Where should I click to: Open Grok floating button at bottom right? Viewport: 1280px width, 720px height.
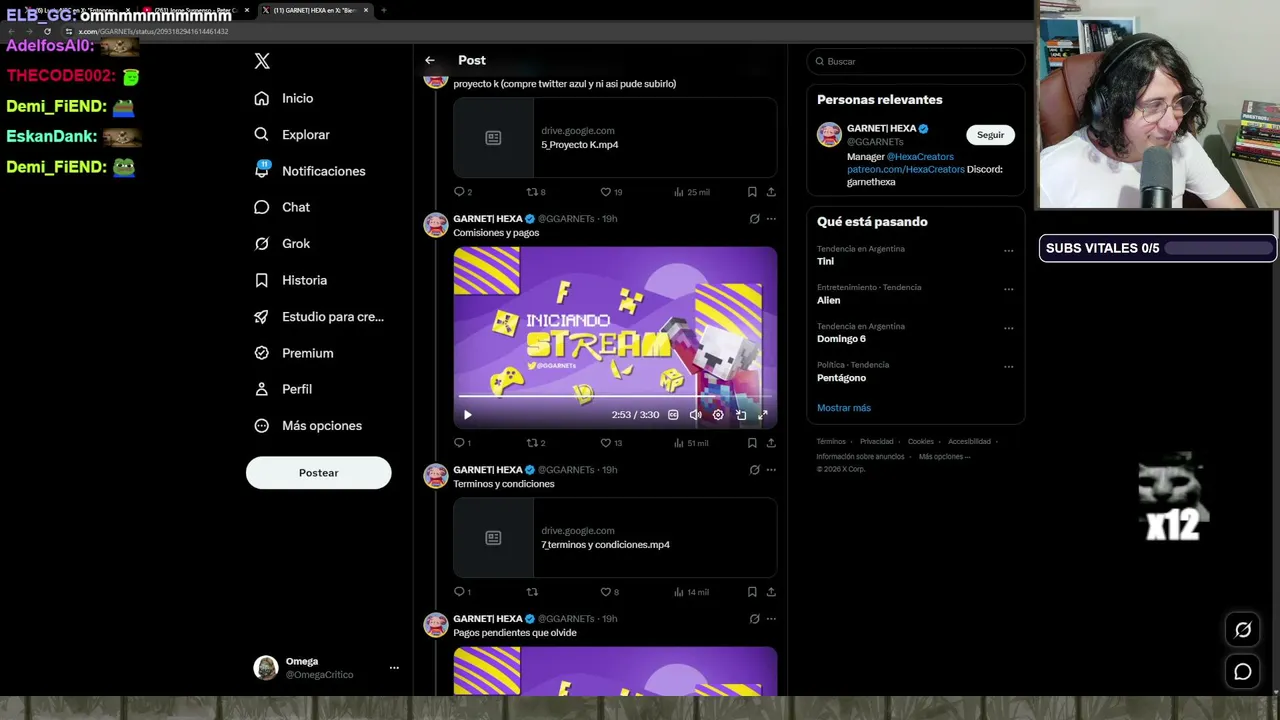(1243, 629)
